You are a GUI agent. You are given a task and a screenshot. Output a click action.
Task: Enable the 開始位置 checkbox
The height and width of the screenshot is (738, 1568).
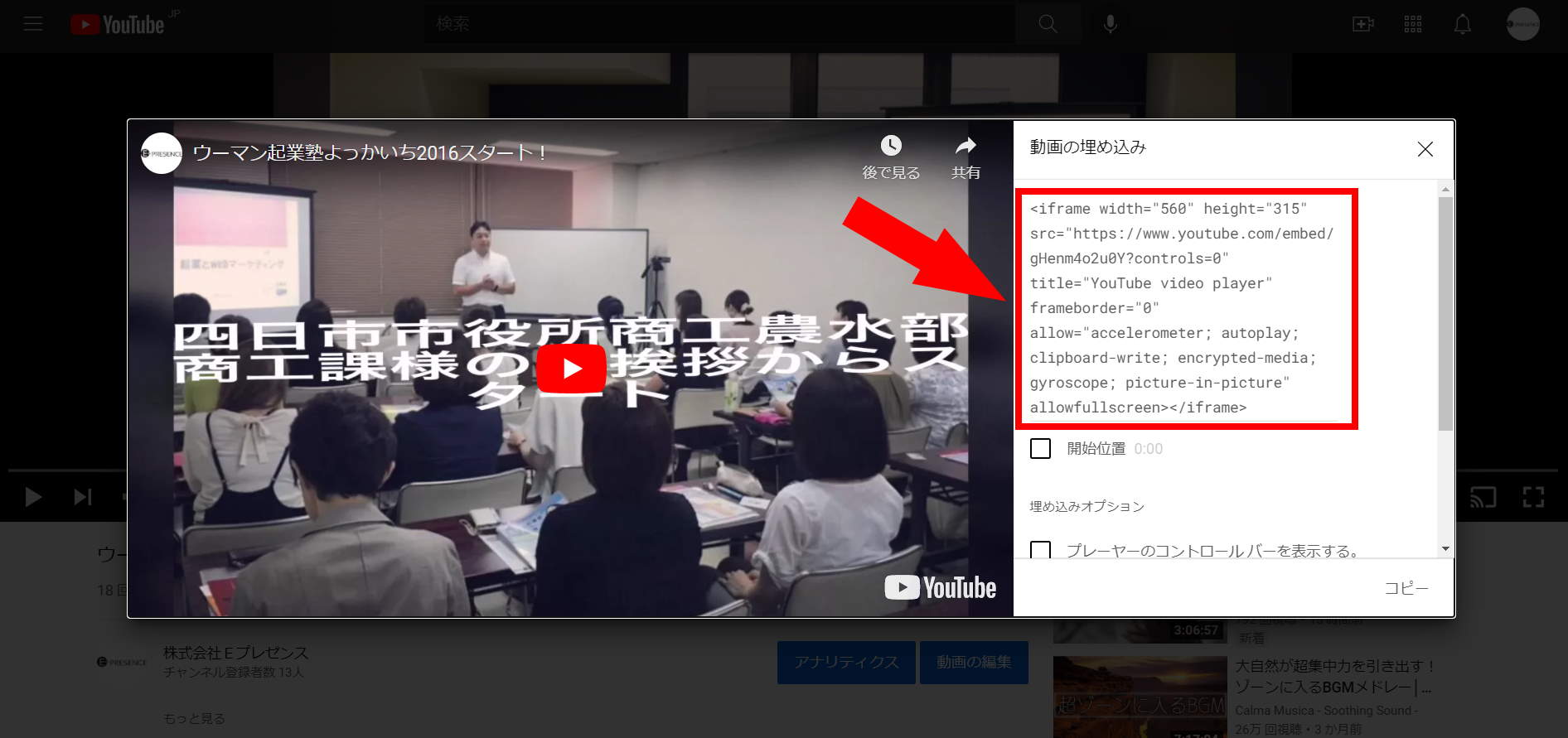pyautogui.click(x=1040, y=448)
